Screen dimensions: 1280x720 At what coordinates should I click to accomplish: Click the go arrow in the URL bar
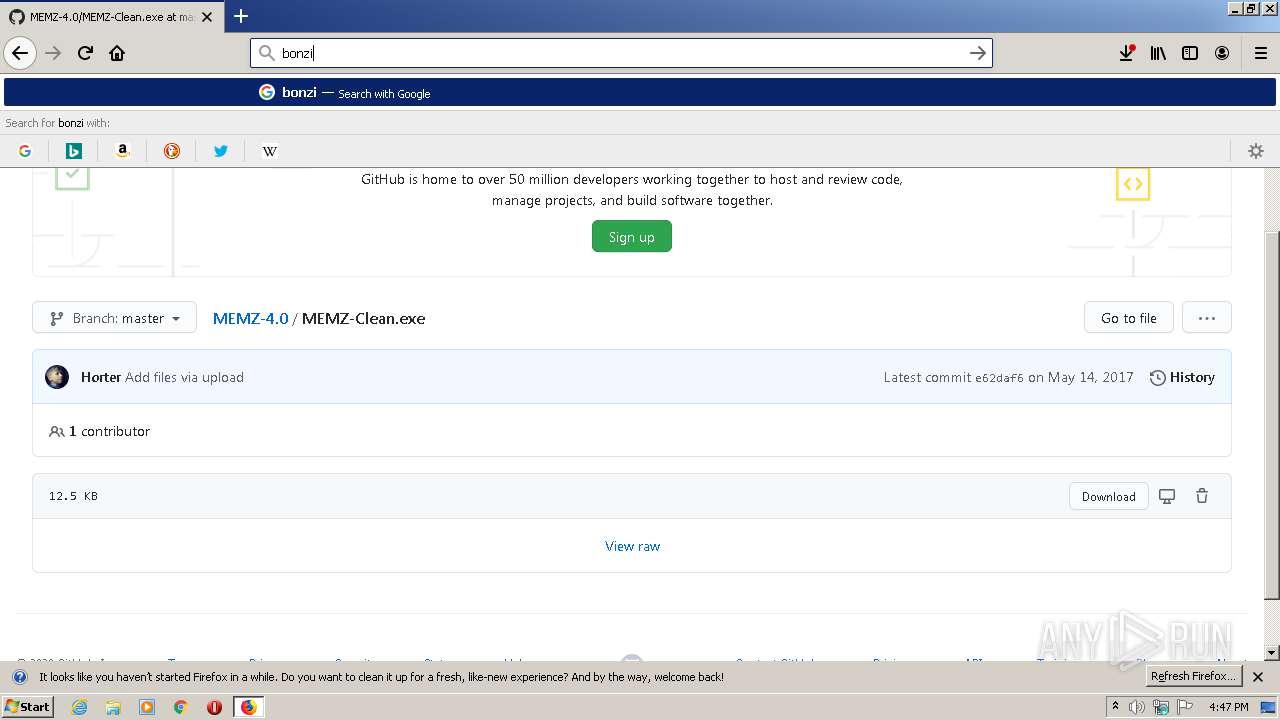(x=978, y=53)
